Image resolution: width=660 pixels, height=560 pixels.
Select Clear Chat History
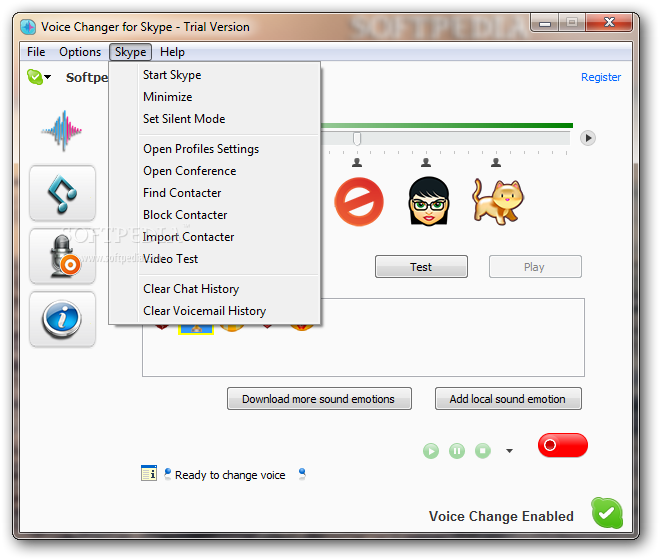click(x=214, y=289)
